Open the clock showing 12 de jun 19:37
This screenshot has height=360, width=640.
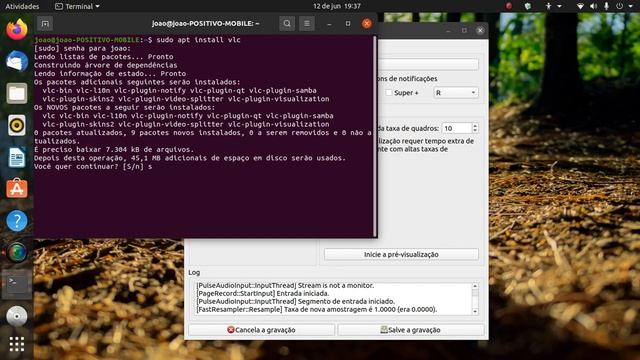pyautogui.click(x=337, y=6)
